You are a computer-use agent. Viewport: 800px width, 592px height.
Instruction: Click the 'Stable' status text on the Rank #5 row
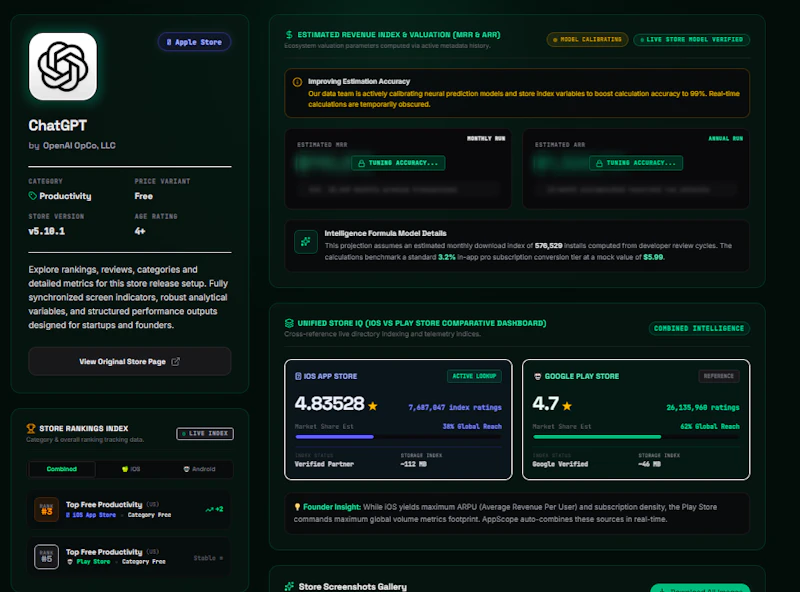tap(205, 558)
